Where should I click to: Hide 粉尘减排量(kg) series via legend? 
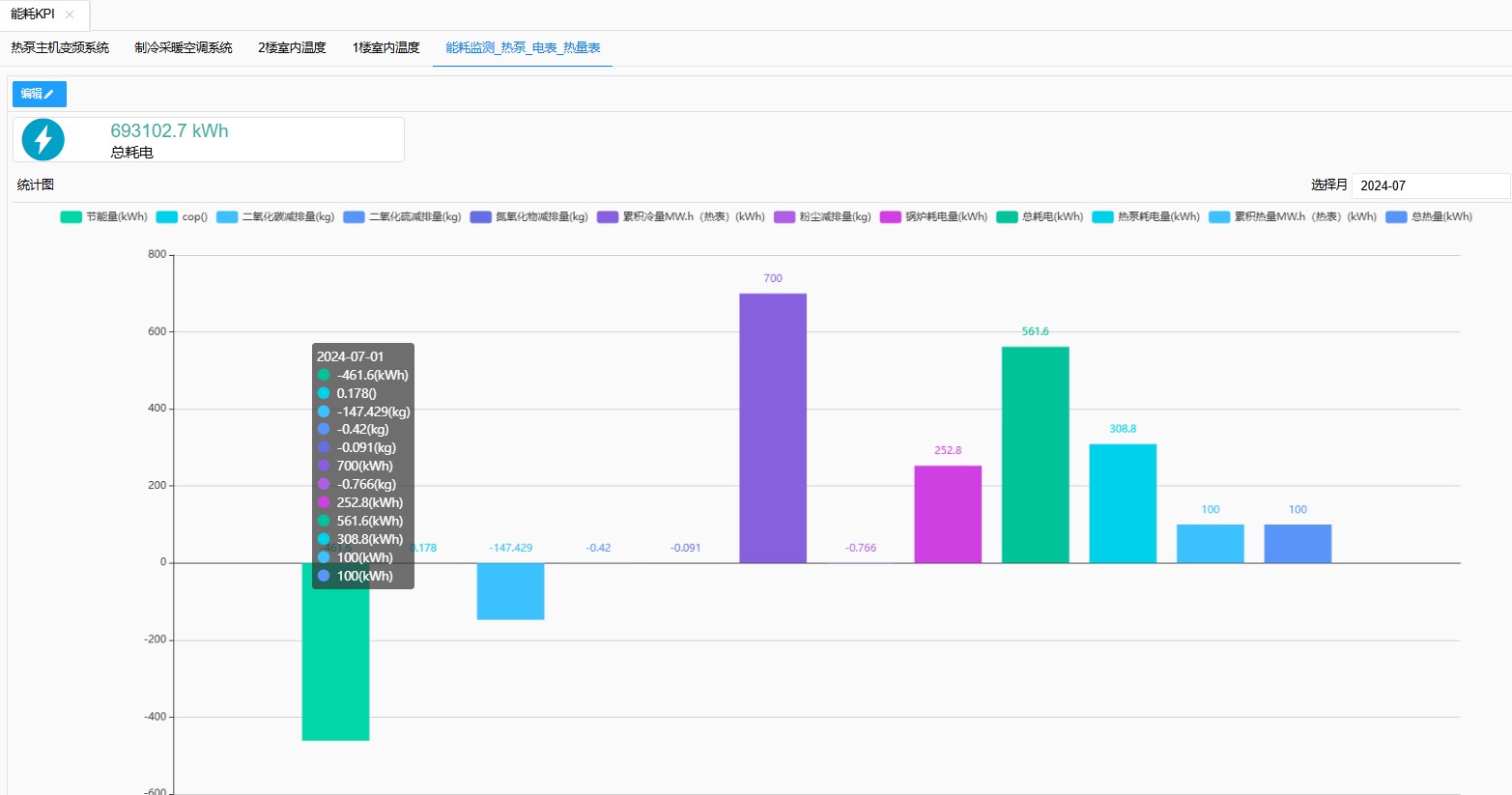pyautogui.click(x=823, y=217)
